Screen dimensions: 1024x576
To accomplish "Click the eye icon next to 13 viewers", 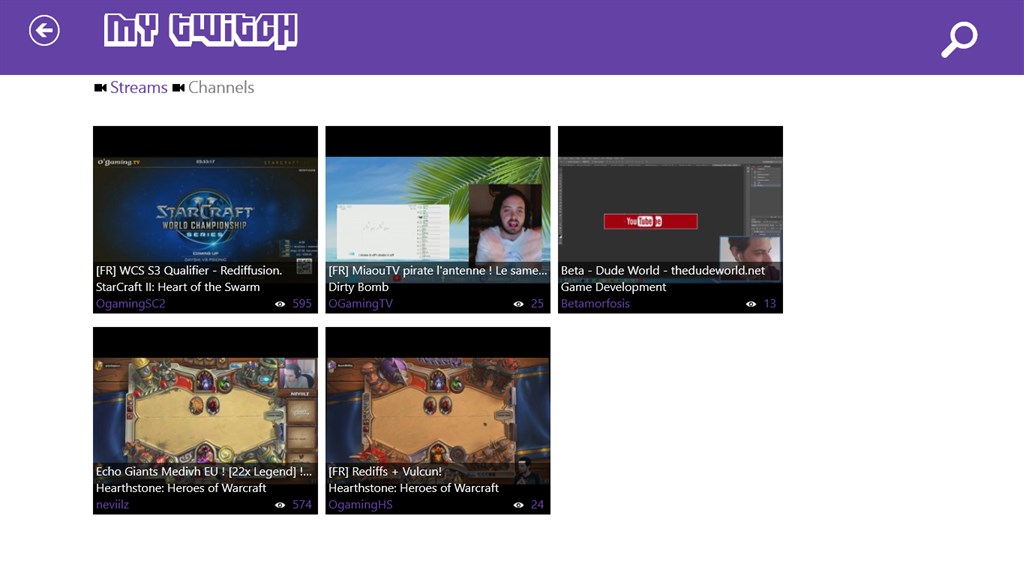I will pyautogui.click(x=750, y=304).
